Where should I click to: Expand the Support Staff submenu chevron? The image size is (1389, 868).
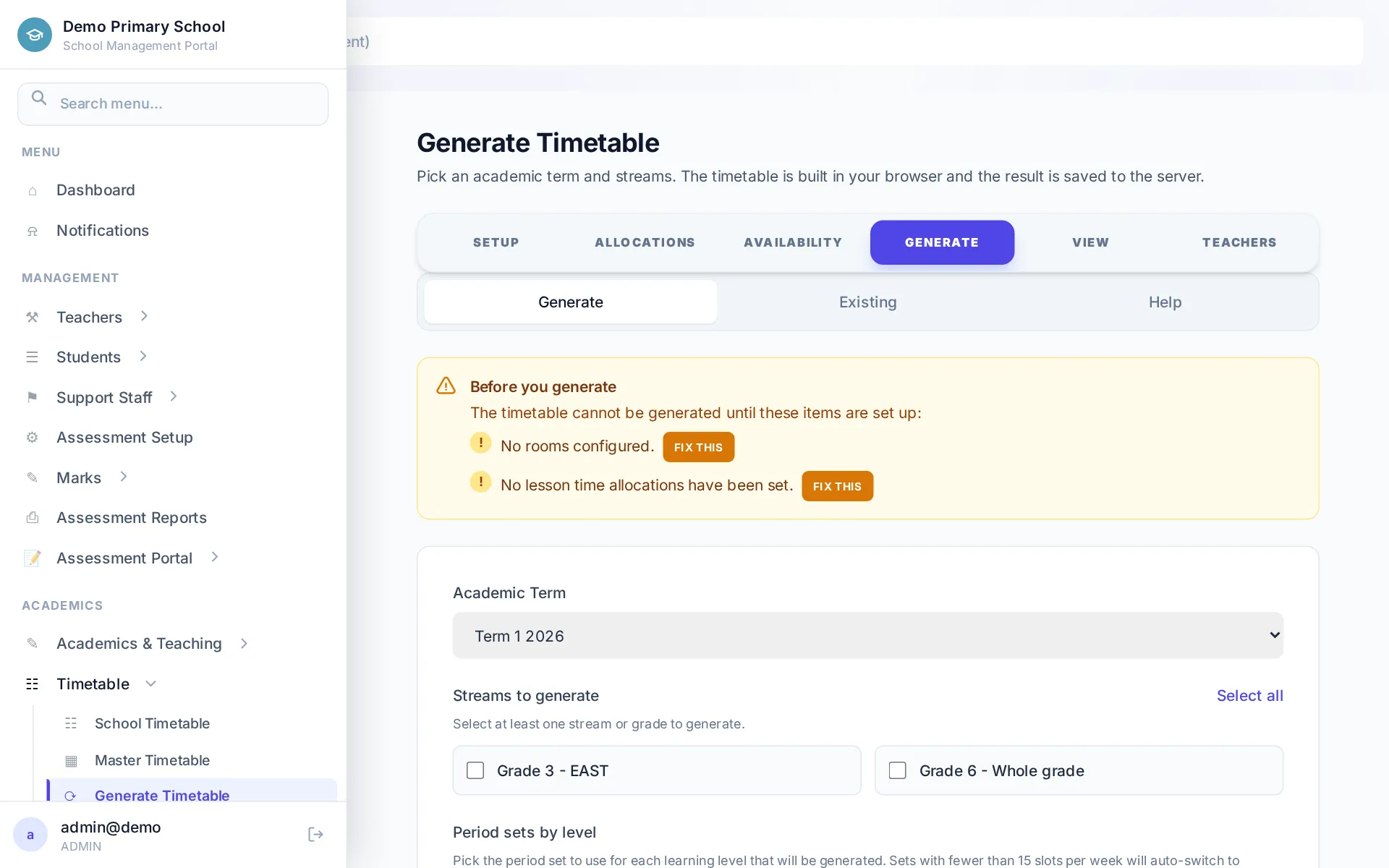[x=174, y=396]
